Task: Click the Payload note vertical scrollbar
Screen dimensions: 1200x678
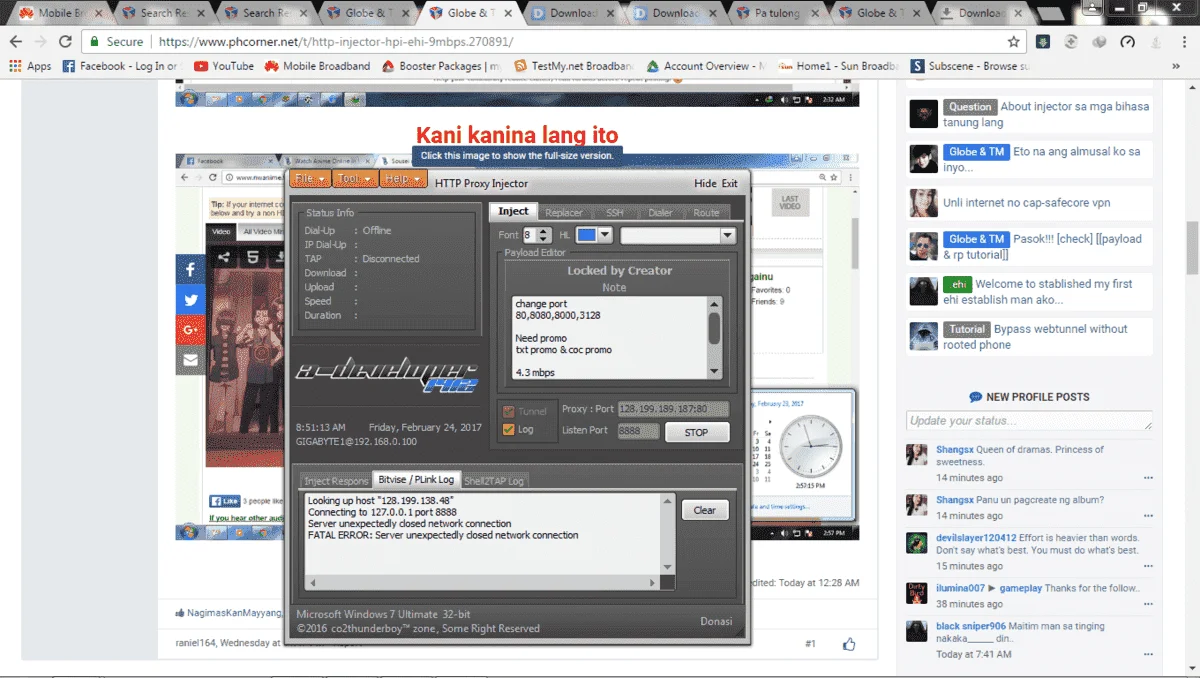Action: [x=714, y=337]
